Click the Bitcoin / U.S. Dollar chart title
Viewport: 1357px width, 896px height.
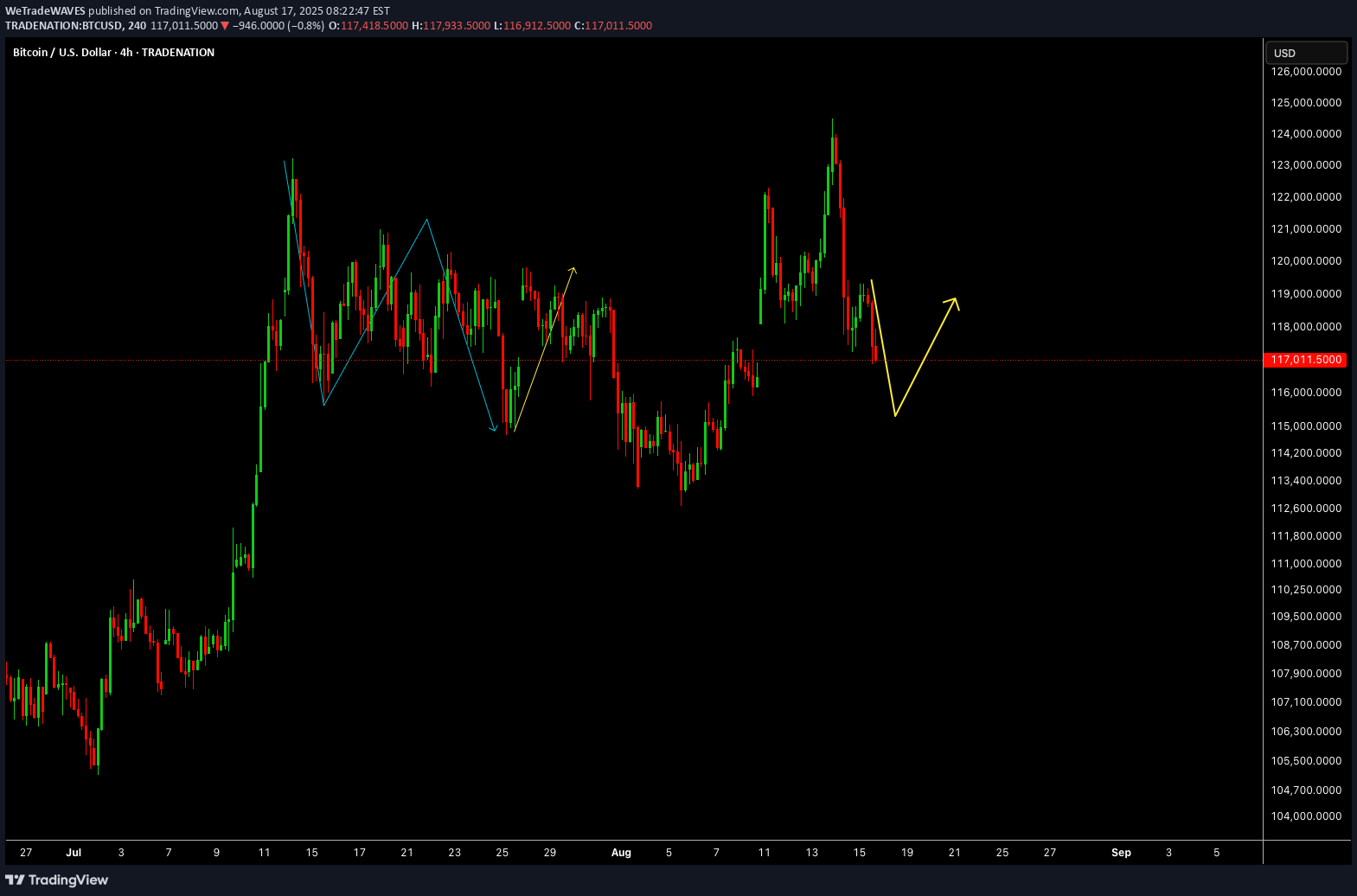click(113, 52)
